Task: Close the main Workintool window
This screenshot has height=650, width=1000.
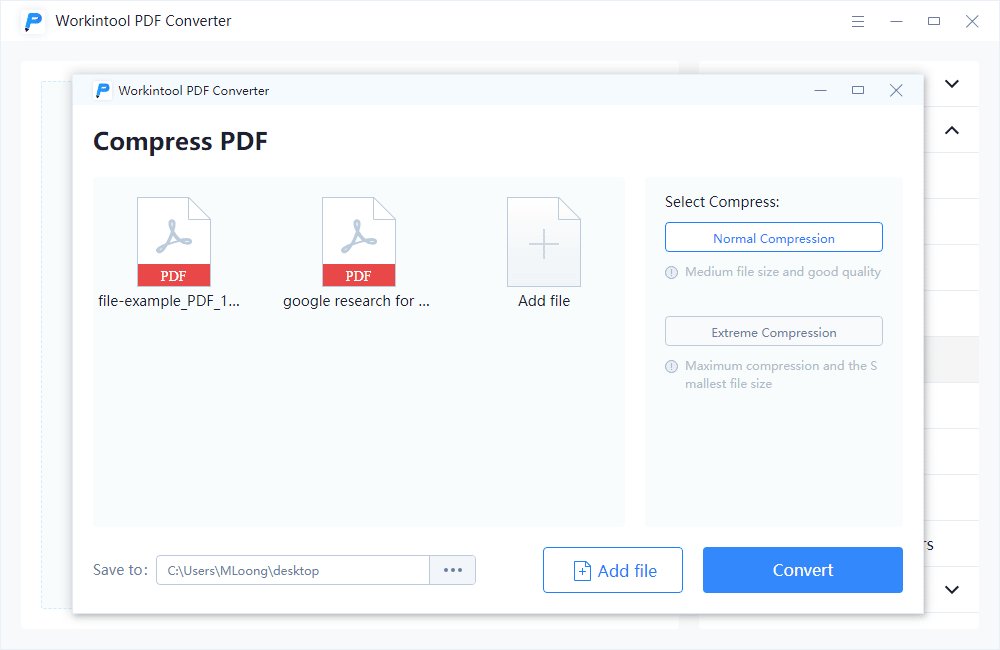Action: pyautogui.click(x=972, y=22)
